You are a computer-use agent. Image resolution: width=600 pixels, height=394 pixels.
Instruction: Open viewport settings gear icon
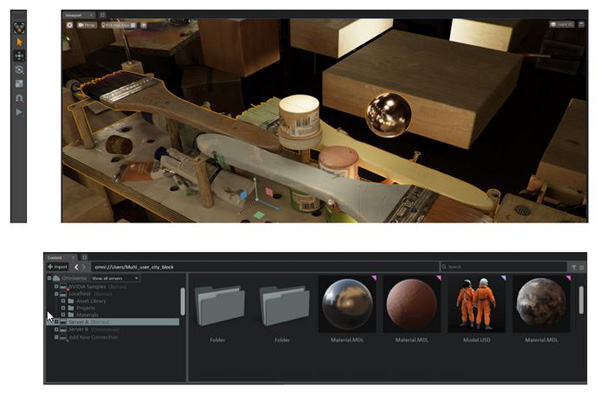(x=70, y=25)
